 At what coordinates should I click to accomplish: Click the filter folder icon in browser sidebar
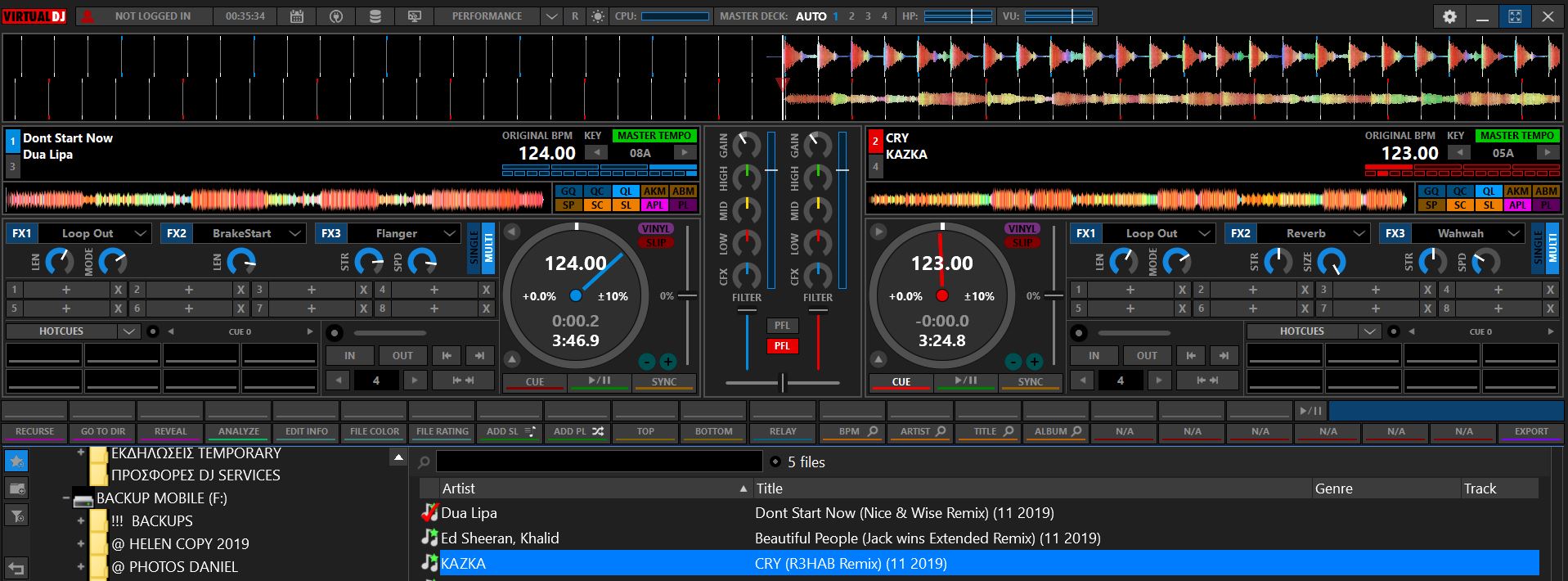pyautogui.click(x=16, y=516)
